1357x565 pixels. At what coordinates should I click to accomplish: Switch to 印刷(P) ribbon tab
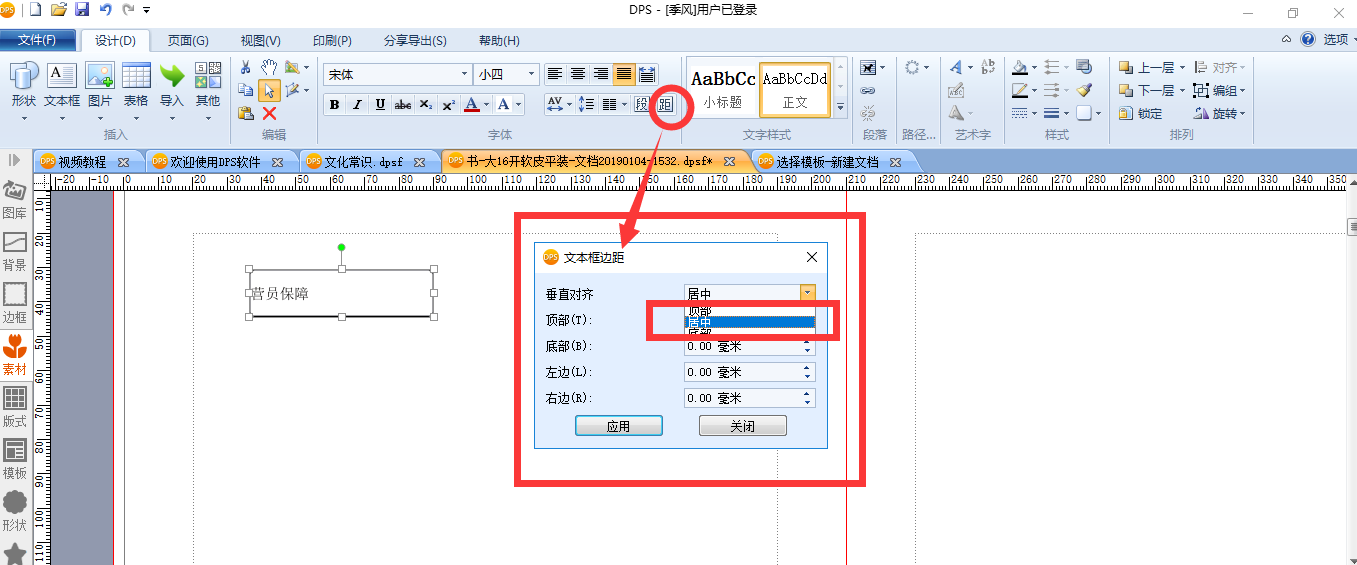(332, 41)
